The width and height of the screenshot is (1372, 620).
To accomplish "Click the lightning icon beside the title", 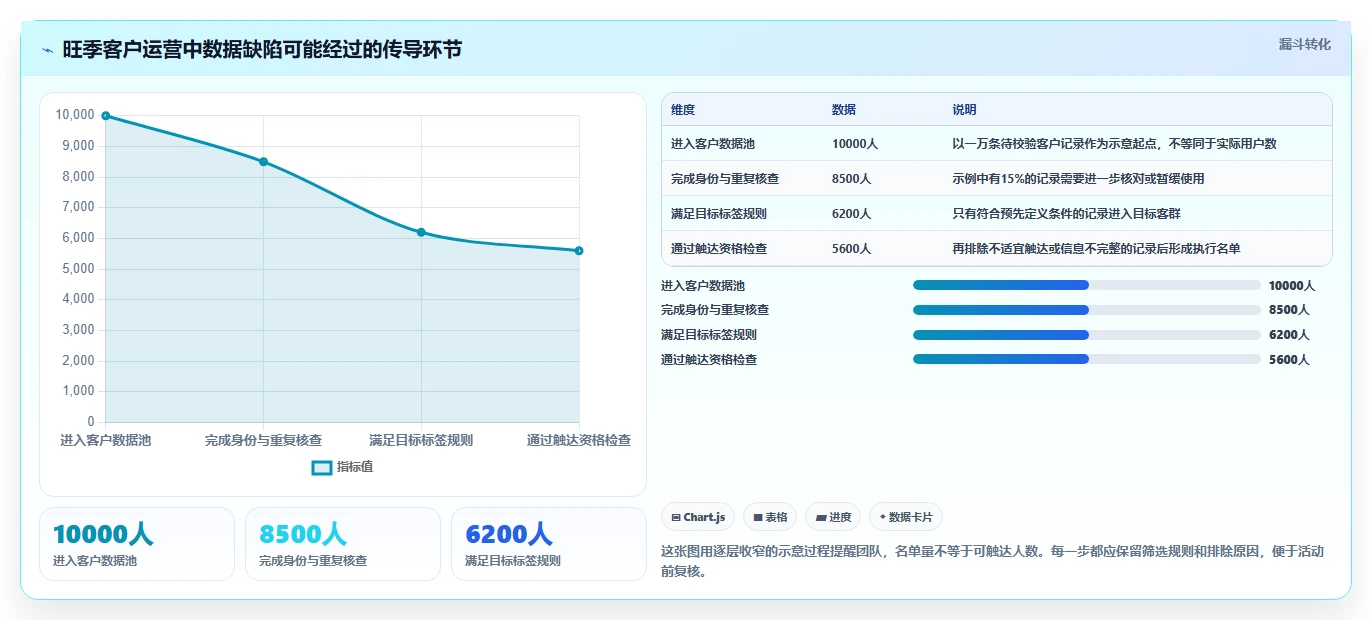I will [47, 50].
